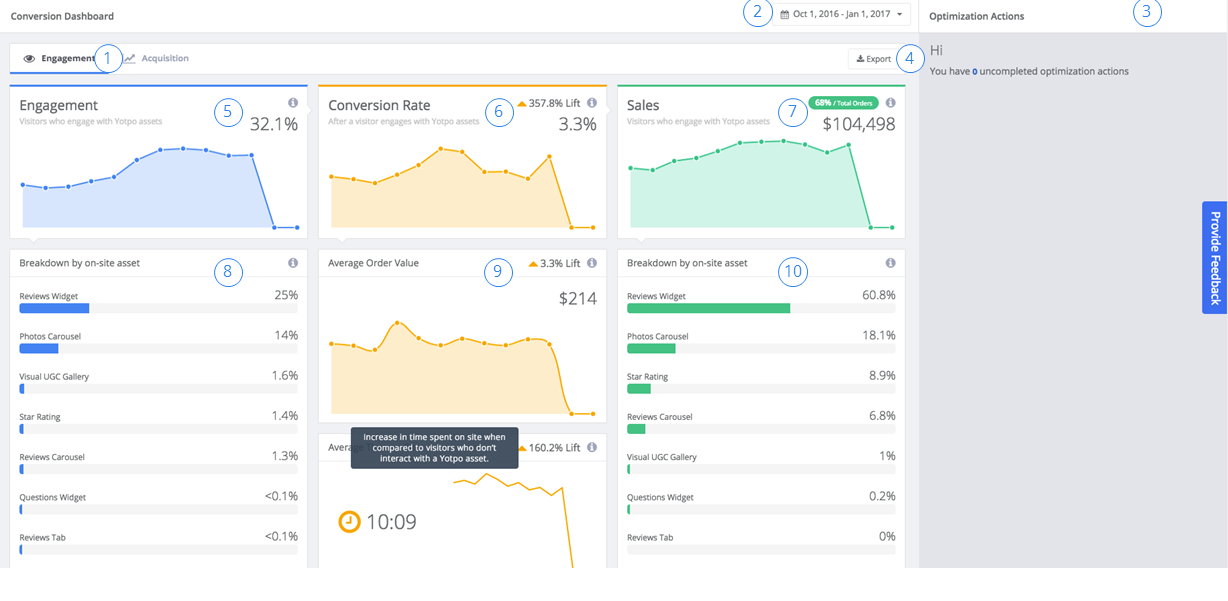Click the Photos Carousel green sales bar
Viewport: 1228px width, 601px height.
coord(651,348)
